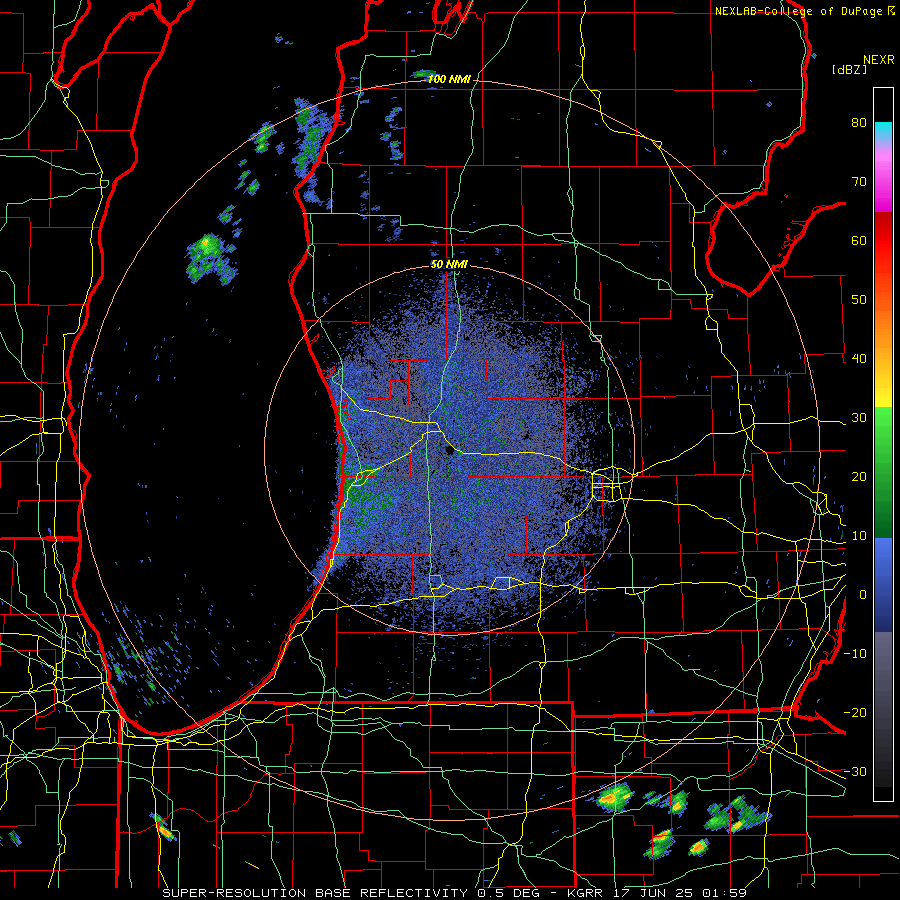Click the 80 dBZ scale value
Viewport: 900px width, 900px height.
point(859,123)
